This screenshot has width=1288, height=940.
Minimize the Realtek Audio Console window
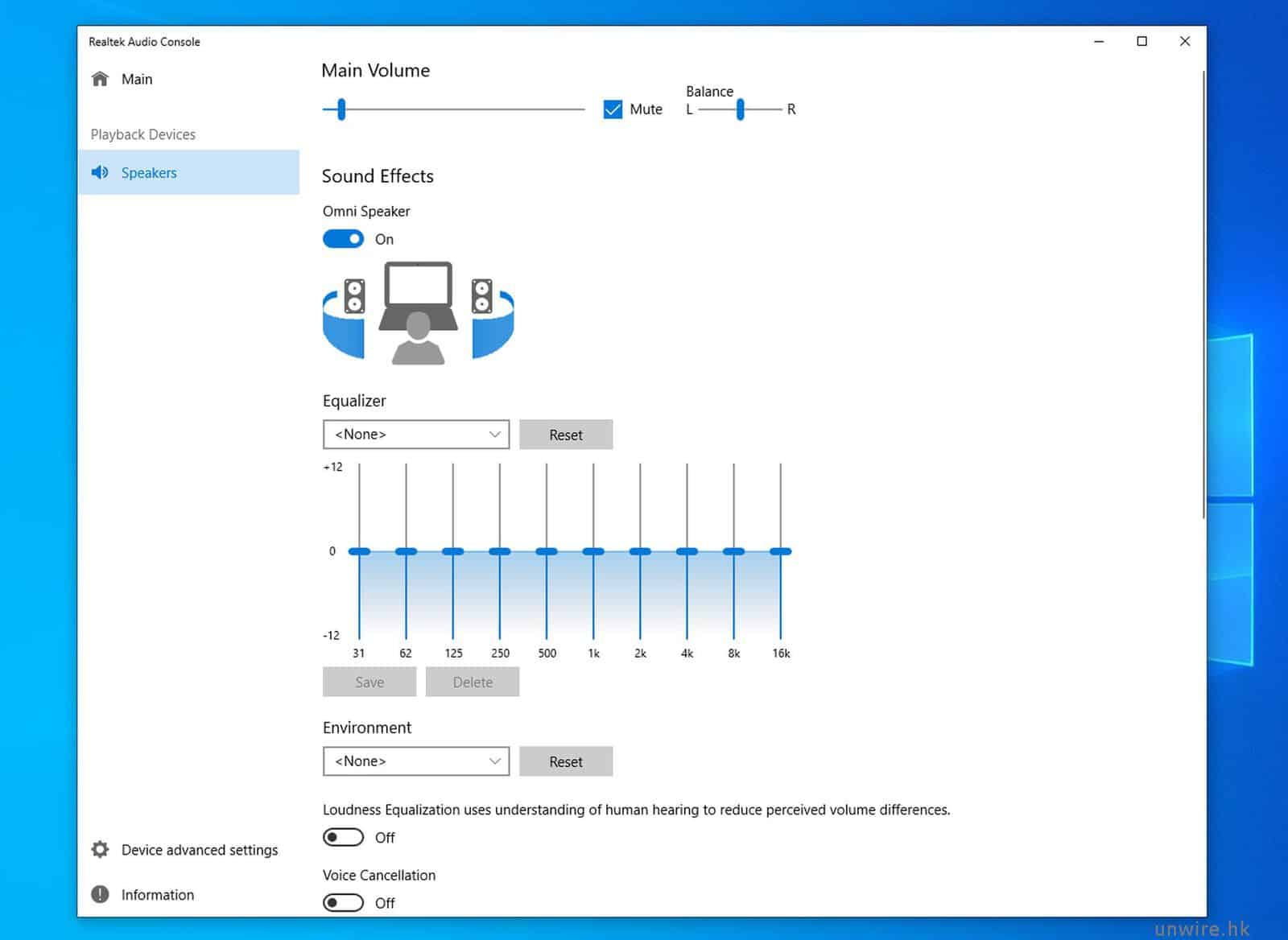pyautogui.click(x=1099, y=41)
